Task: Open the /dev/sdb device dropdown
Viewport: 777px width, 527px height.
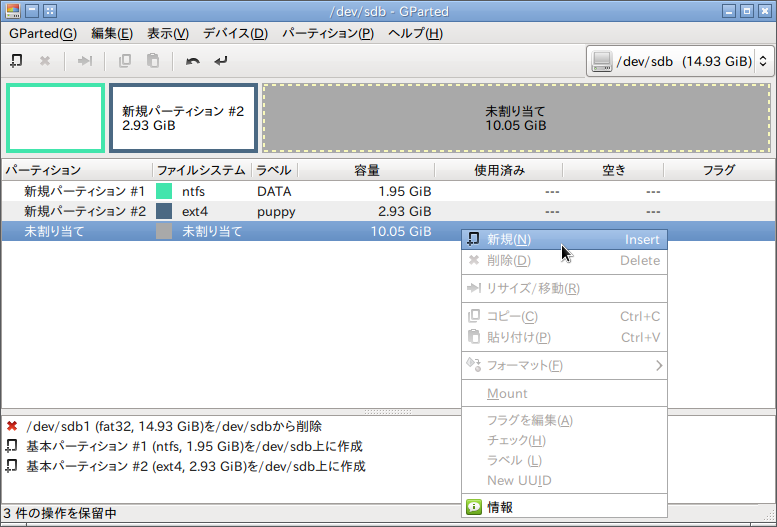Action: click(x=680, y=61)
